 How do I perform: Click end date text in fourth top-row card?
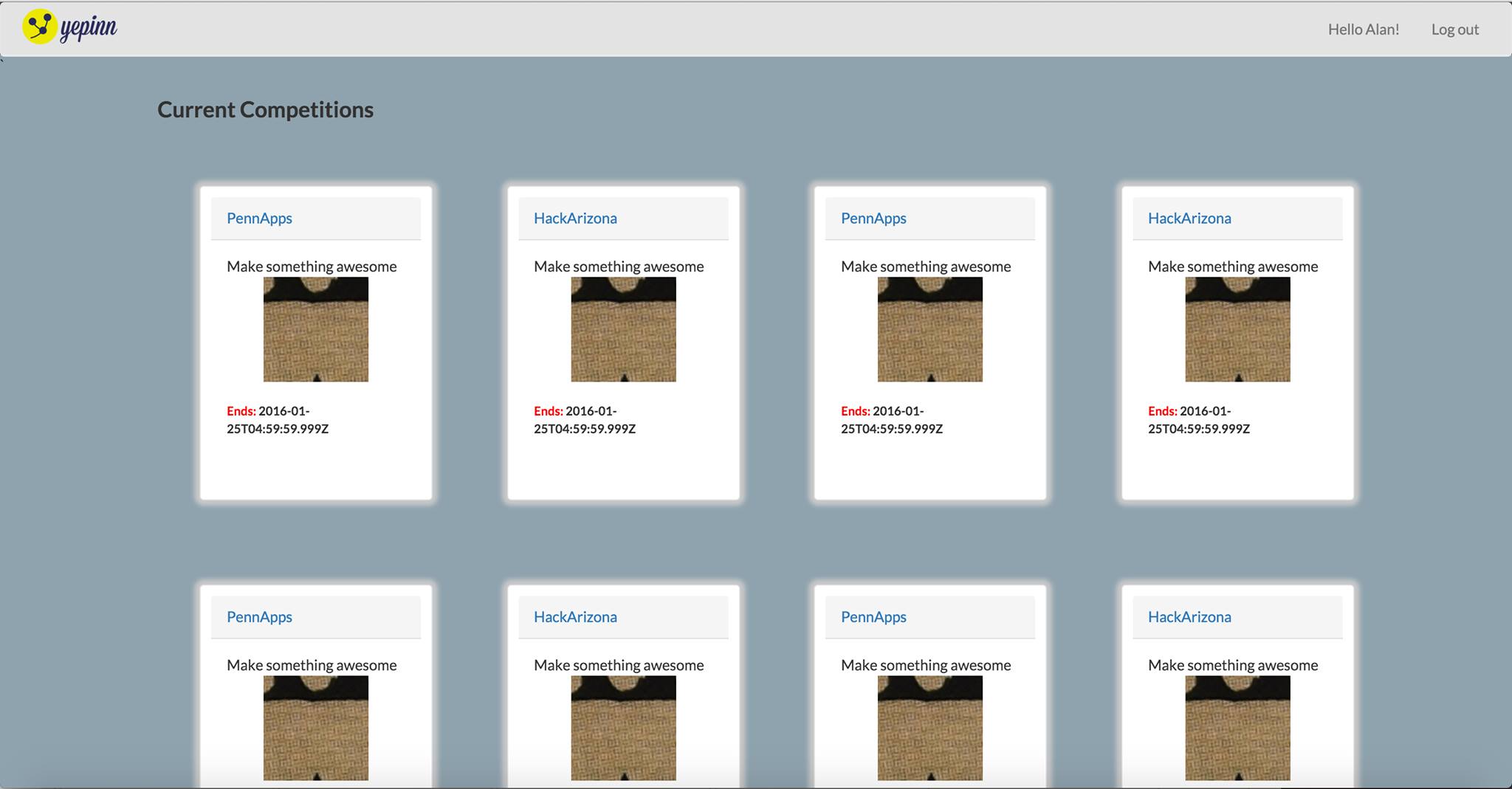[1199, 420]
